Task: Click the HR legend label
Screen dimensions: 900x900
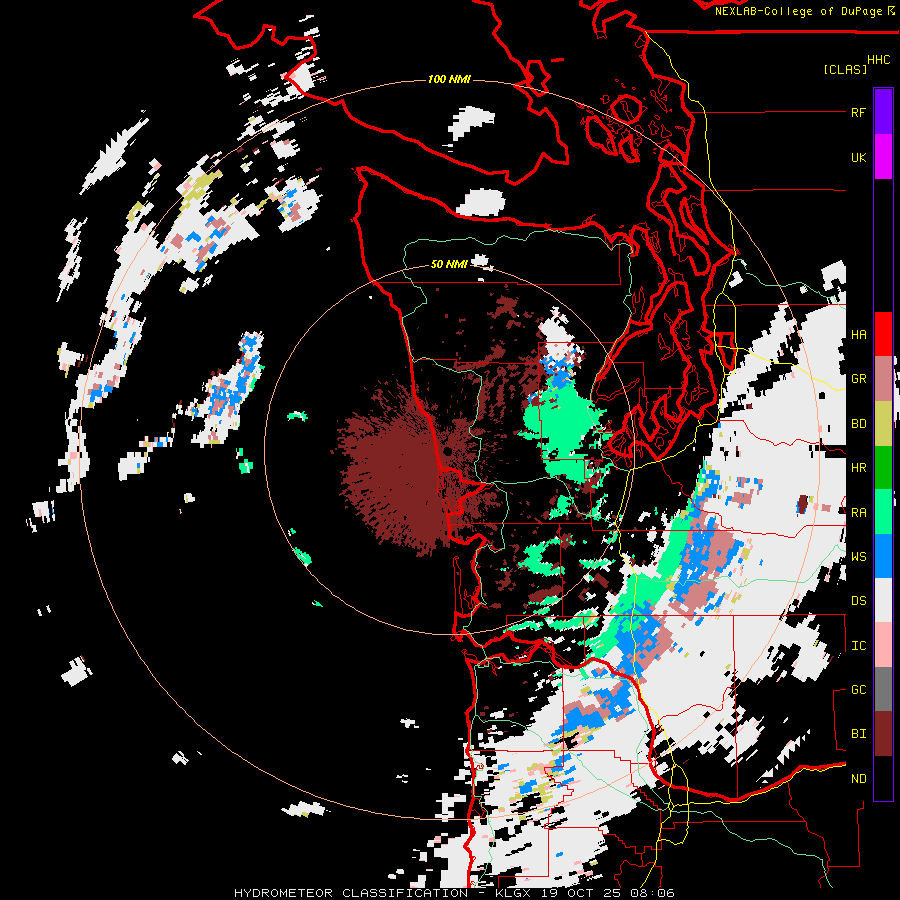Action: click(x=858, y=468)
